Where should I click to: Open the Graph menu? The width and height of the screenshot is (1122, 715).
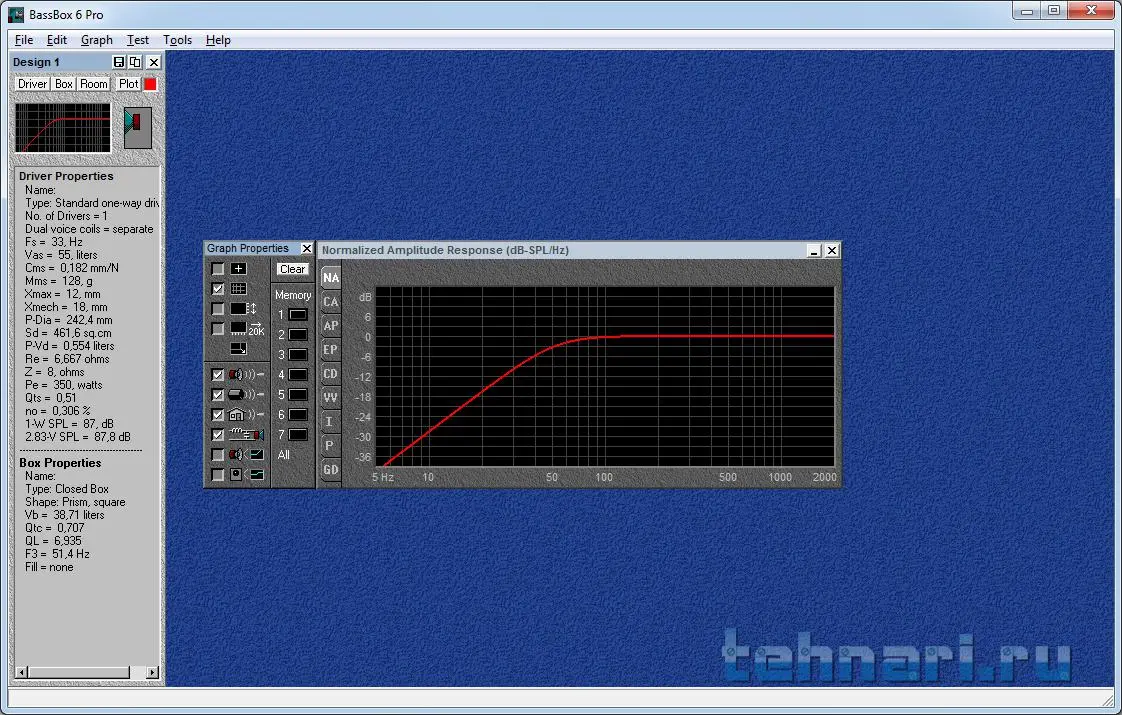click(97, 40)
